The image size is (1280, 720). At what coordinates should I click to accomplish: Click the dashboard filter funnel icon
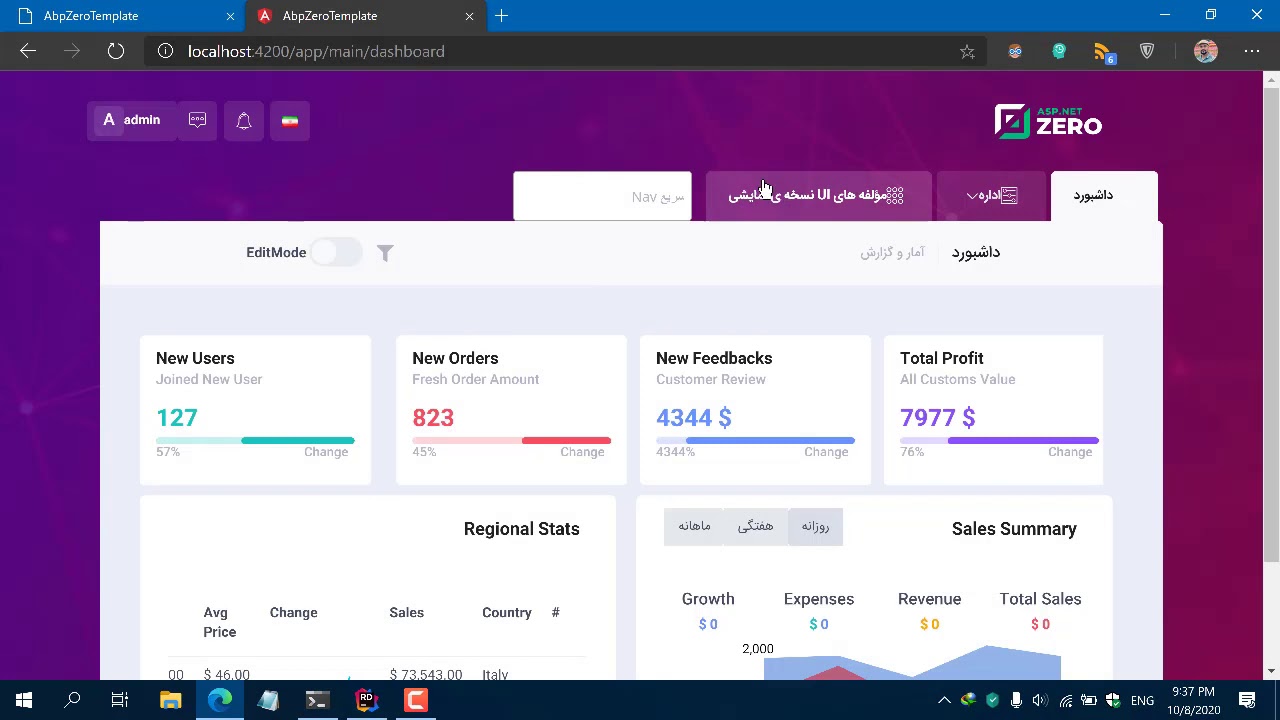point(385,253)
